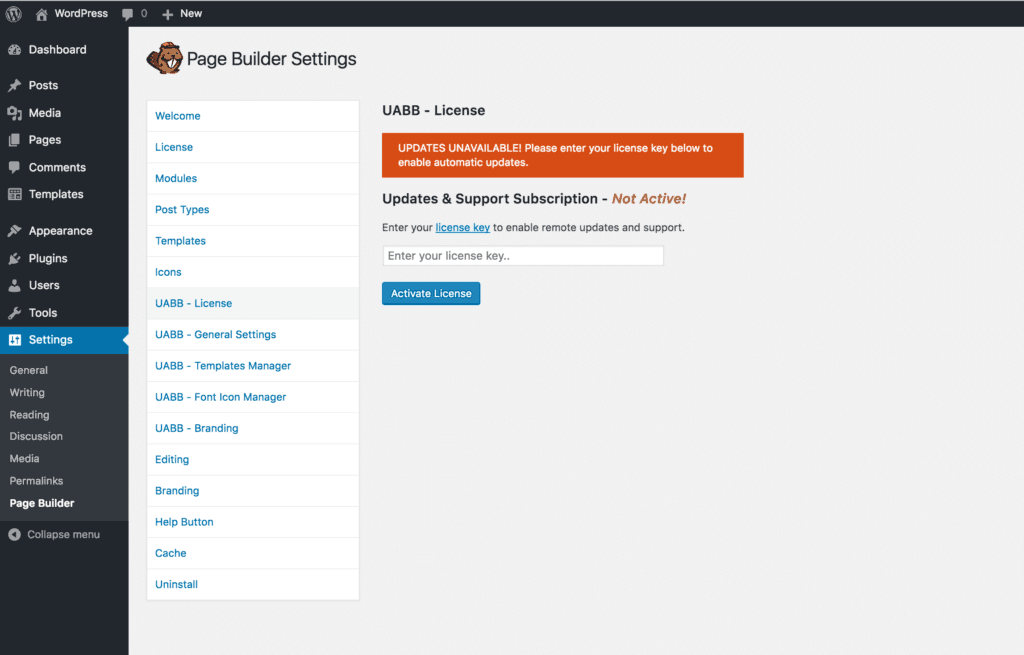
Task: Select the Tools wrench icon
Action: pyautogui.click(x=14, y=313)
